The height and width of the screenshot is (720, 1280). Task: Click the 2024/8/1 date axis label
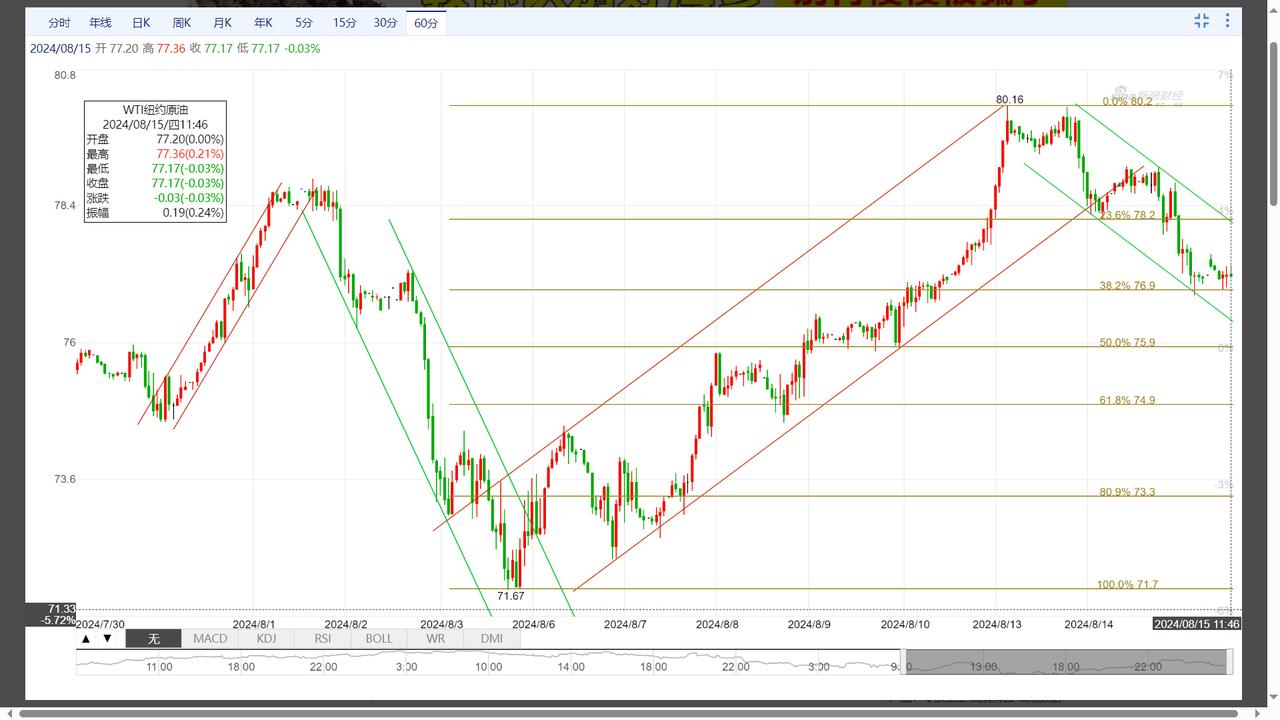point(253,624)
